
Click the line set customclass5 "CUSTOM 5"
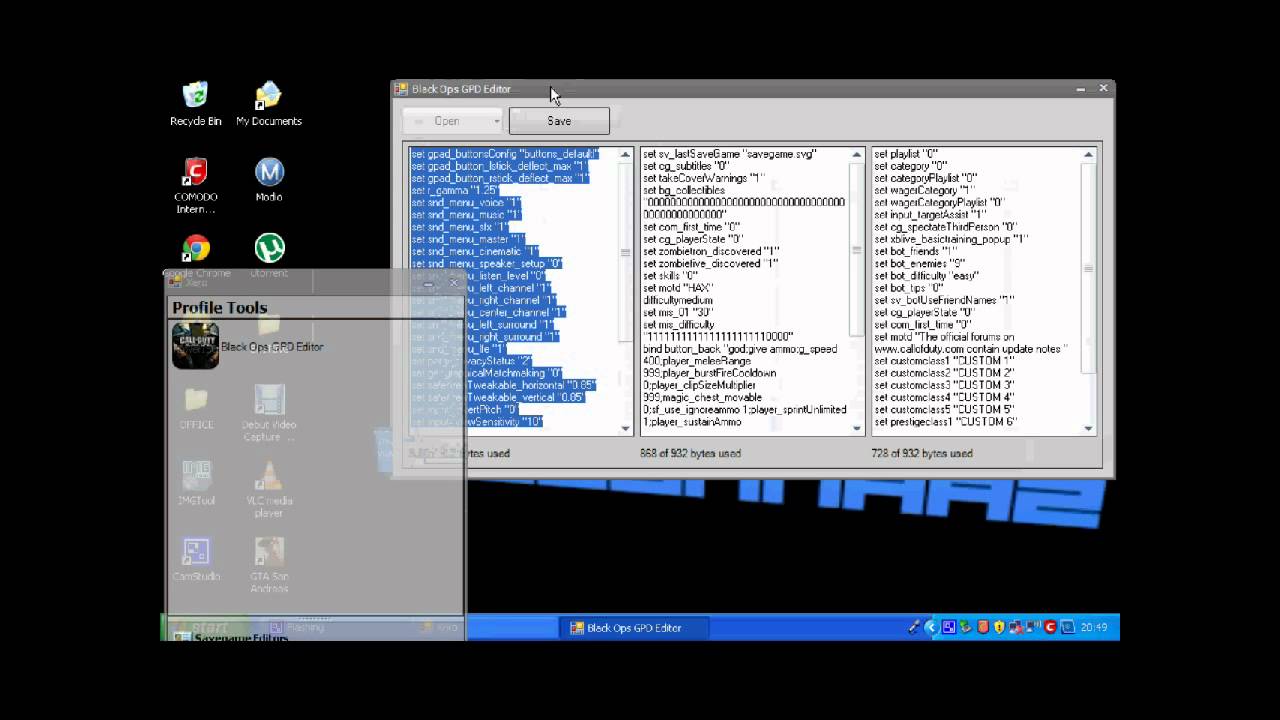[x=944, y=409]
